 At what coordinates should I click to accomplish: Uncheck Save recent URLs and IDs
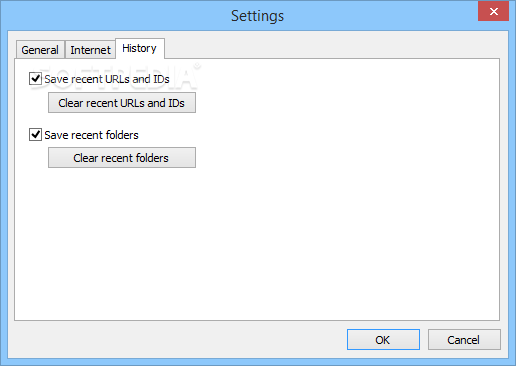35,79
